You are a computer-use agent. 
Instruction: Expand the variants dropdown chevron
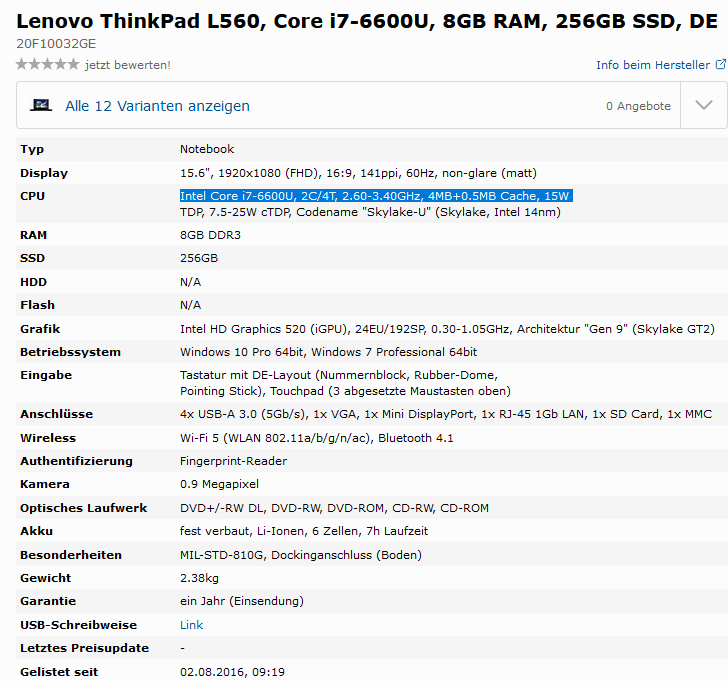pos(704,105)
